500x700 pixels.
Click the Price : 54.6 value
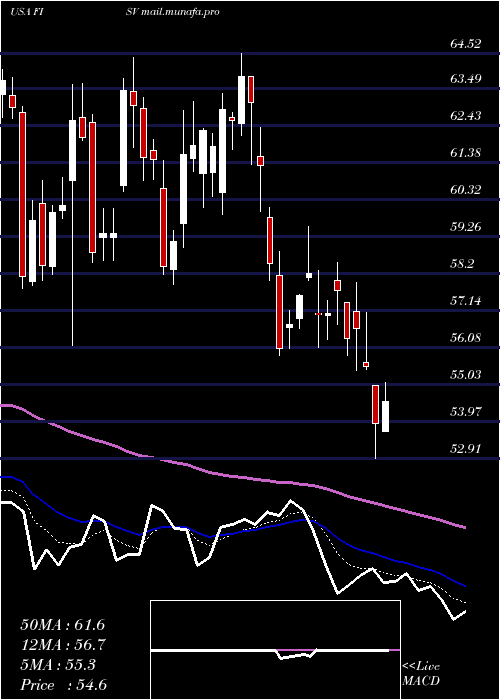pyautogui.click(x=63, y=685)
